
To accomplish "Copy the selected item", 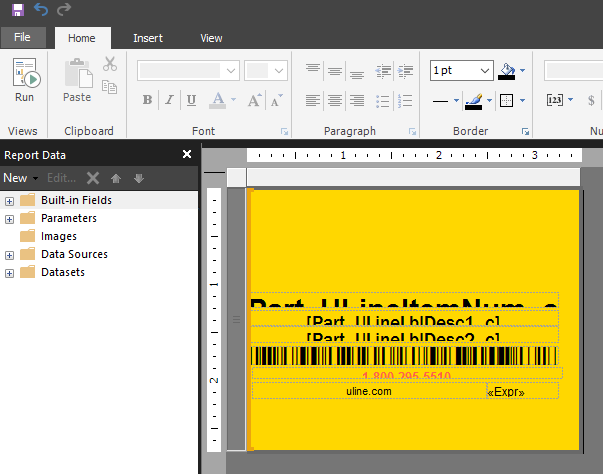I will point(110,87).
